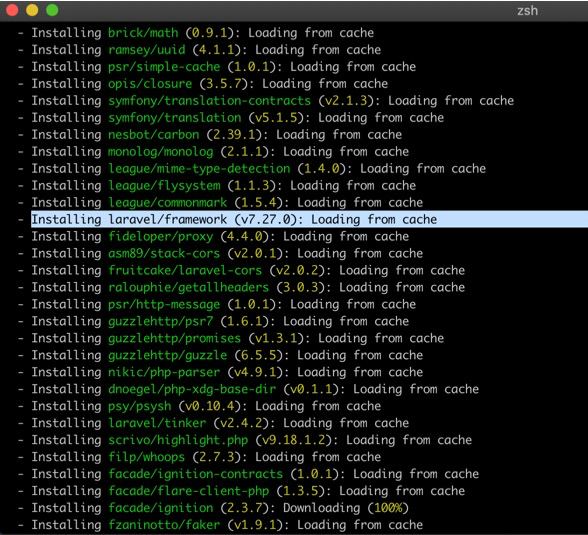Click the ramsey/uuid package name
Screen dimensions: 588x535
click(x=147, y=50)
